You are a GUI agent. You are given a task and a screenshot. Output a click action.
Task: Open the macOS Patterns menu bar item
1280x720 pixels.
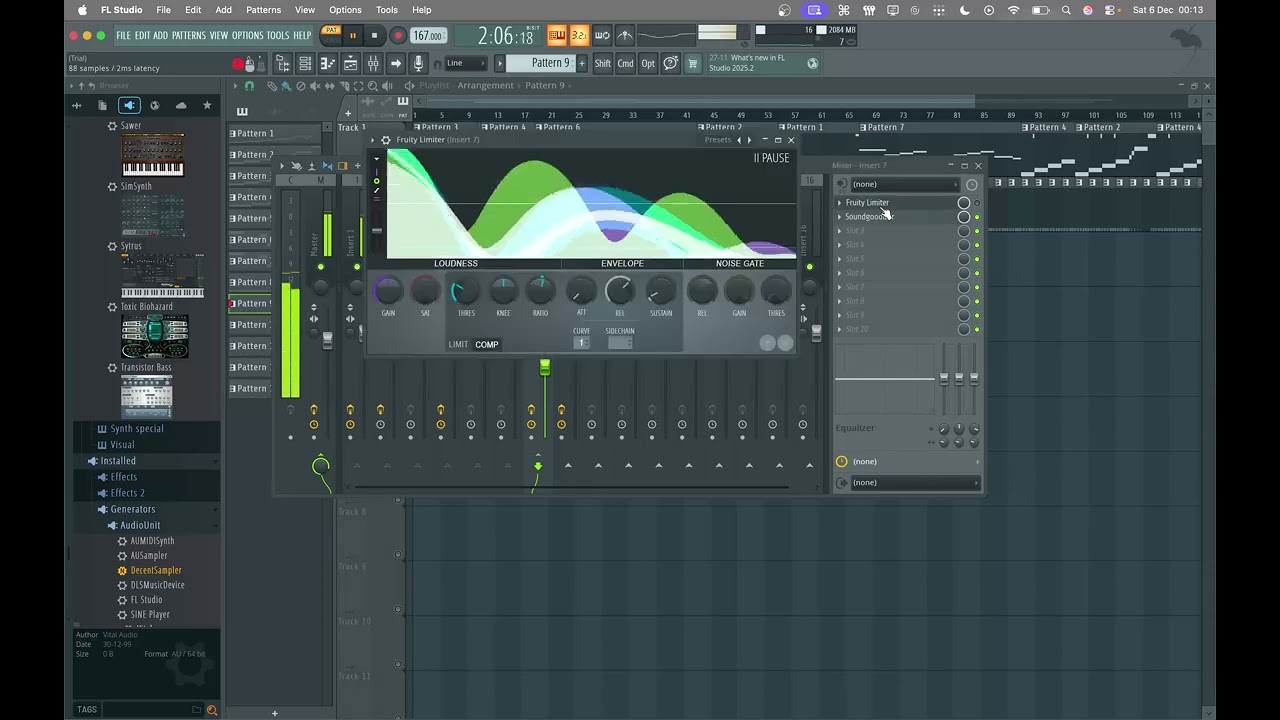[x=263, y=10]
